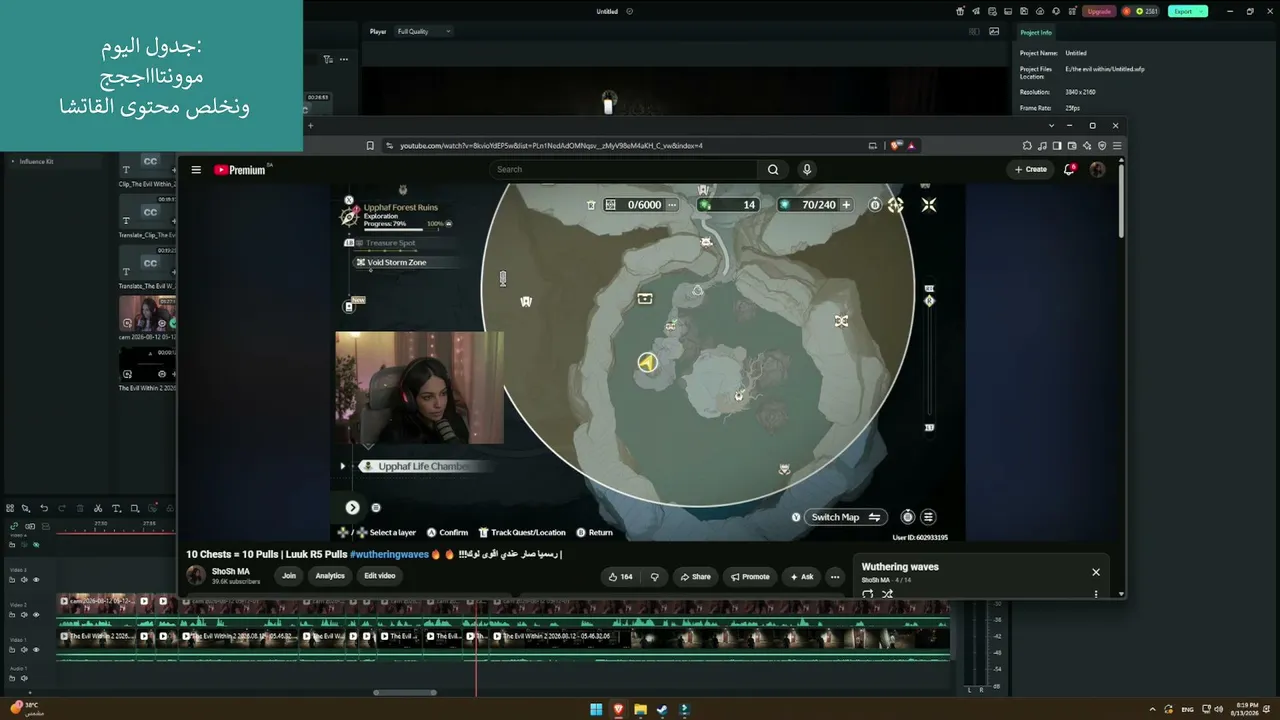This screenshot has height=720, width=1280.
Task: Open the Full Quality player dropdown
Action: pyautogui.click(x=424, y=32)
